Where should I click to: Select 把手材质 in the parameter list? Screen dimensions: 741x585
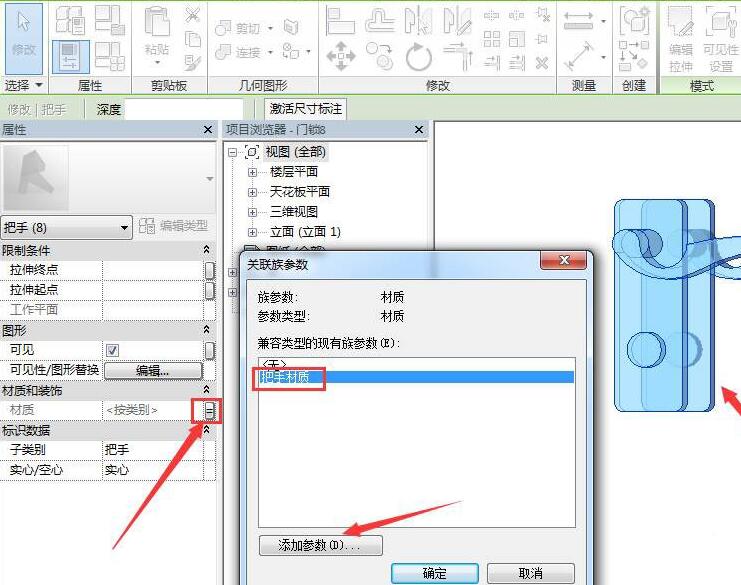point(416,377)
